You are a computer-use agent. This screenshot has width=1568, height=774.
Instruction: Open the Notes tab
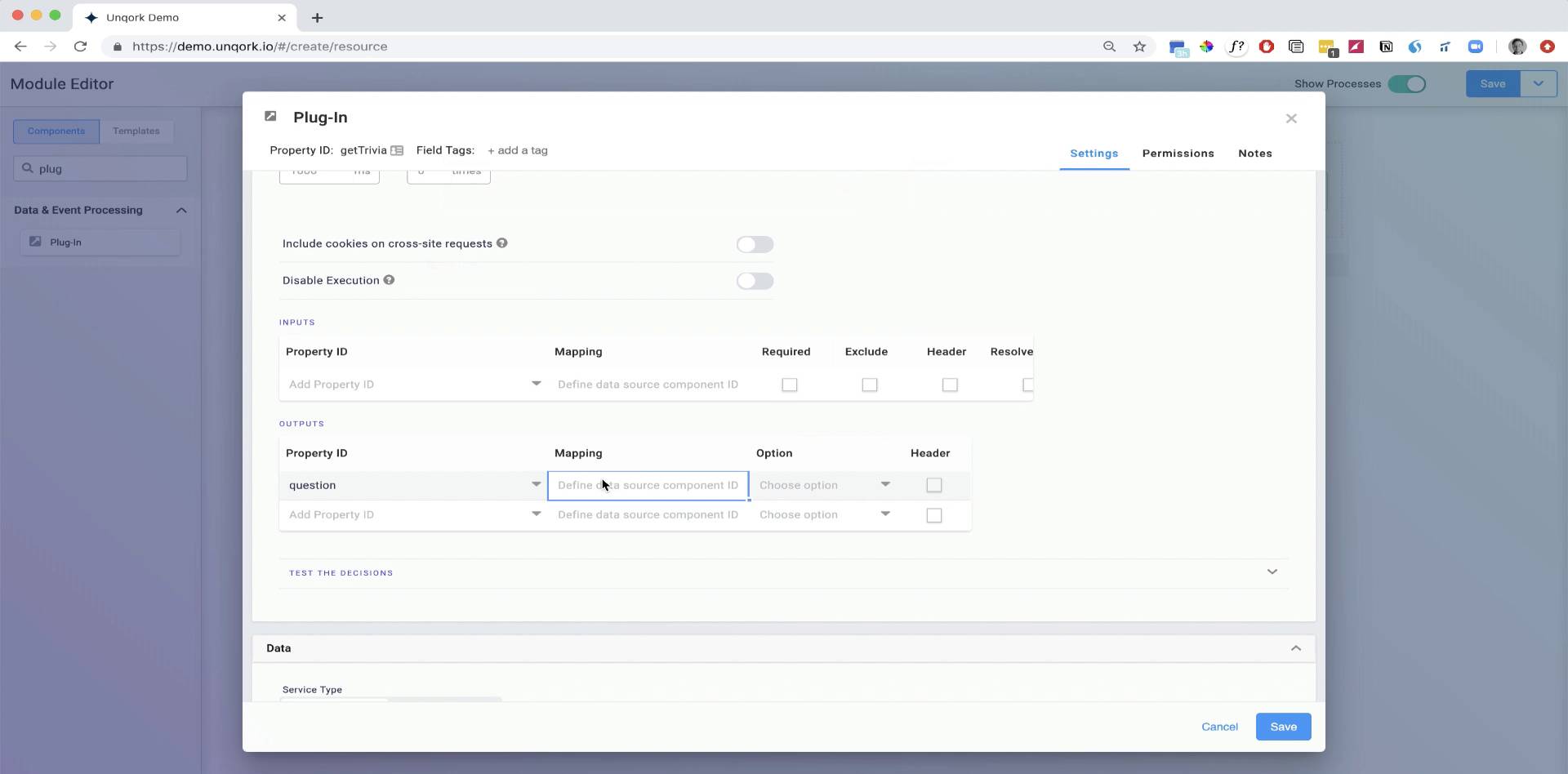point(1255,153)
